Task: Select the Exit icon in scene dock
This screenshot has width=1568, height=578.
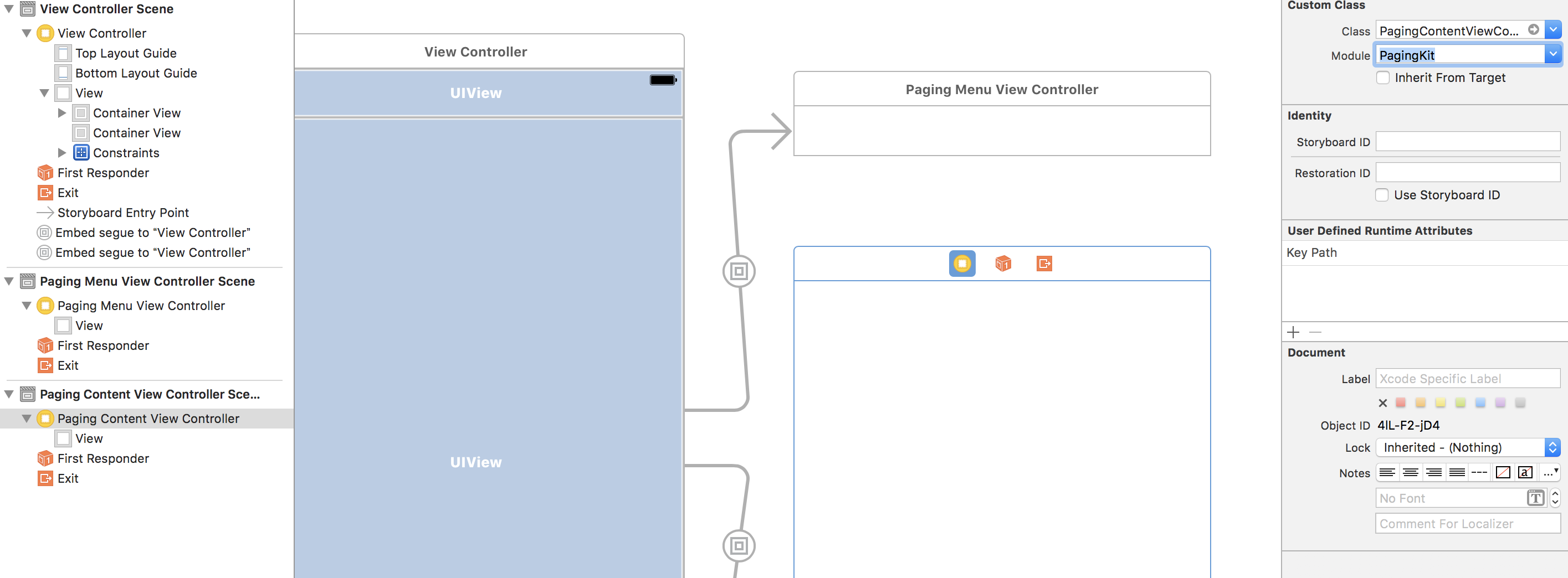Action: pos(1044,263)
